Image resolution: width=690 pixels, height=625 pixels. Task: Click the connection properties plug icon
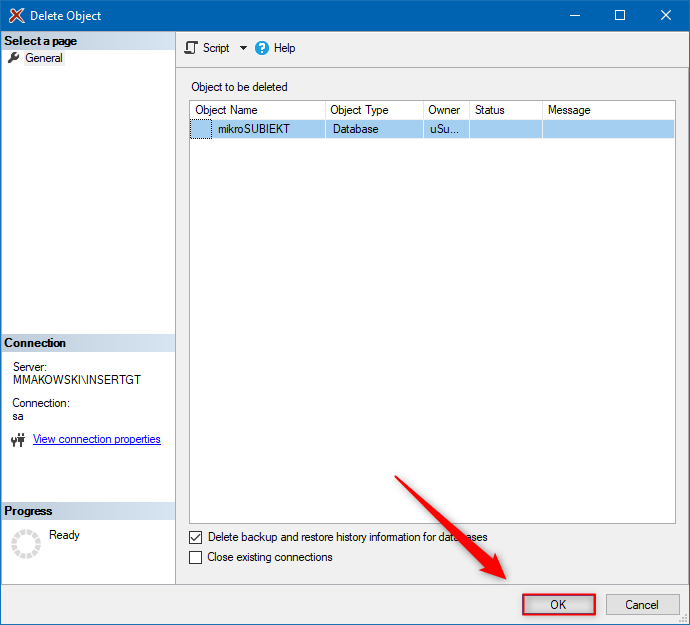[18, 439]
